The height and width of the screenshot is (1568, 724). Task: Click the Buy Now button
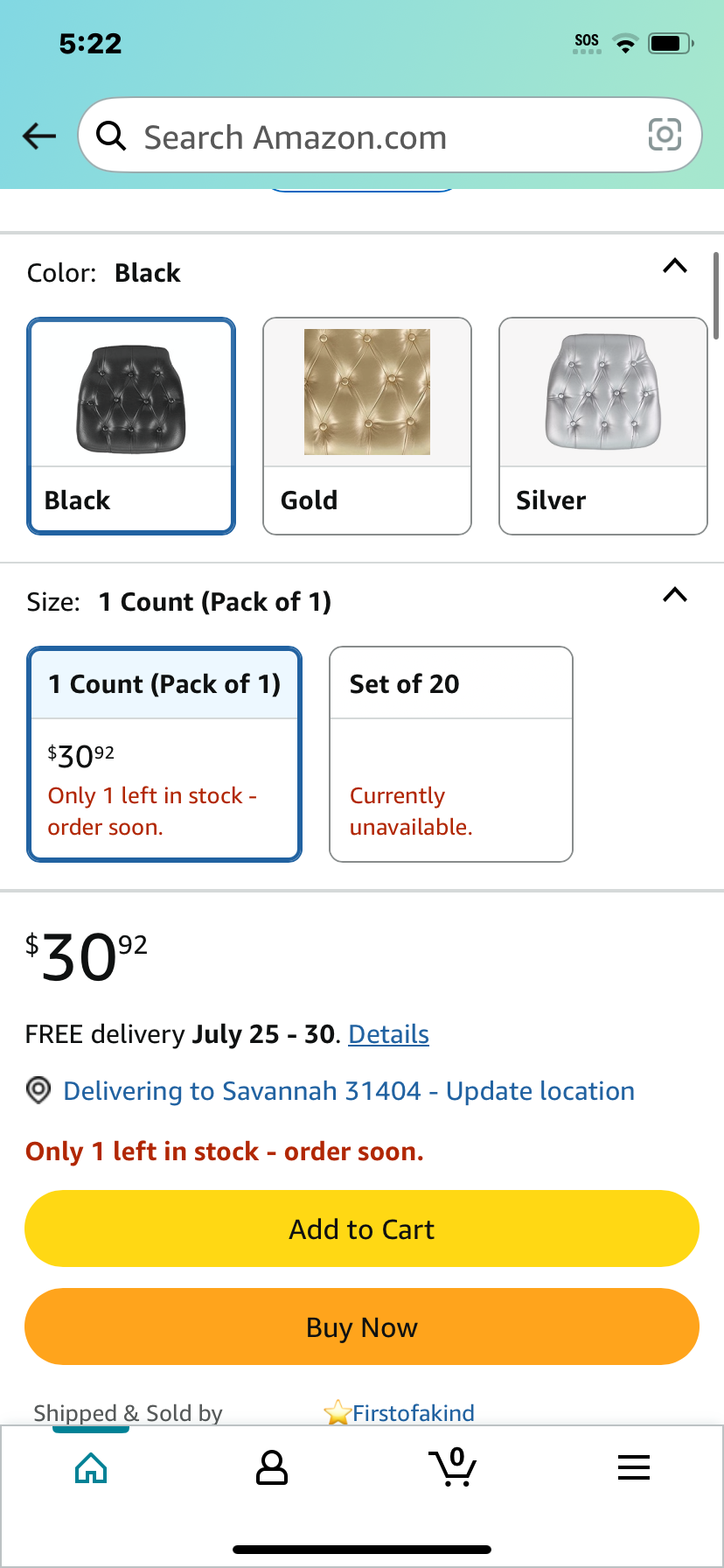[x=362, y=1326]
